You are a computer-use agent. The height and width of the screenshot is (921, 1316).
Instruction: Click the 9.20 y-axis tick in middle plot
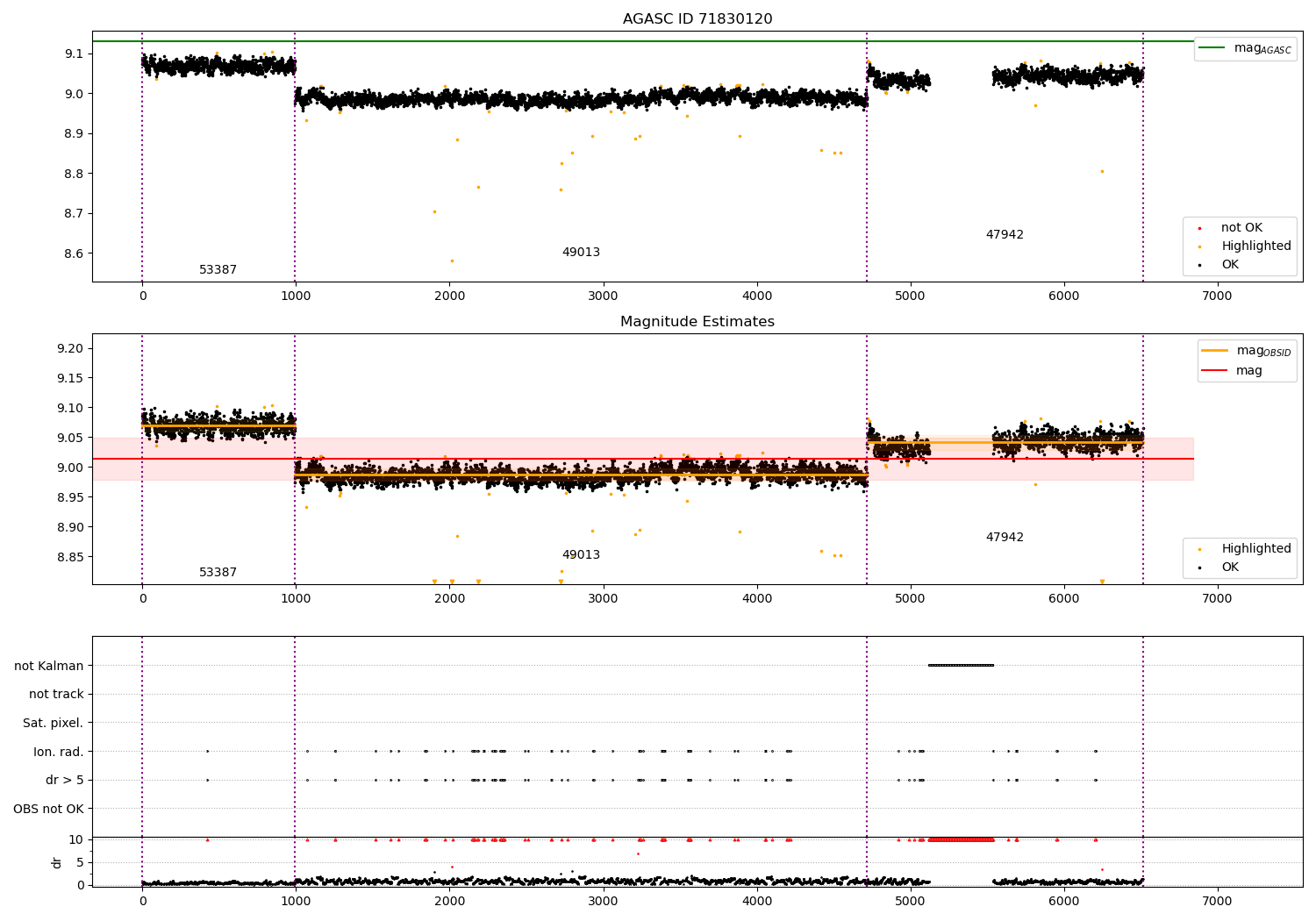point(70,349)
